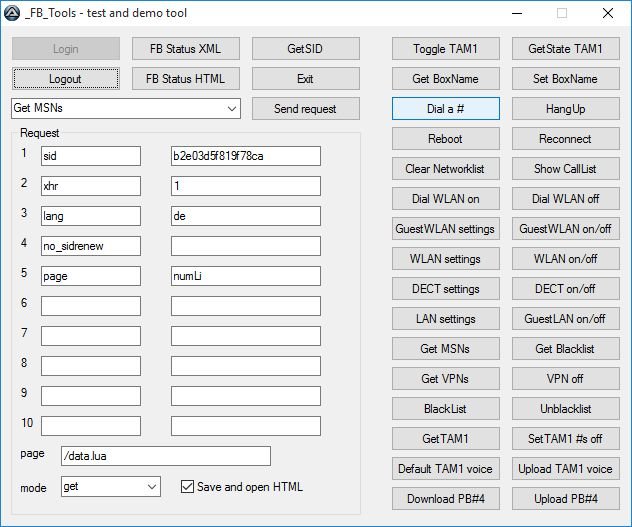
Task: Click the BlackList button
Action: click(x=446, y=408)
